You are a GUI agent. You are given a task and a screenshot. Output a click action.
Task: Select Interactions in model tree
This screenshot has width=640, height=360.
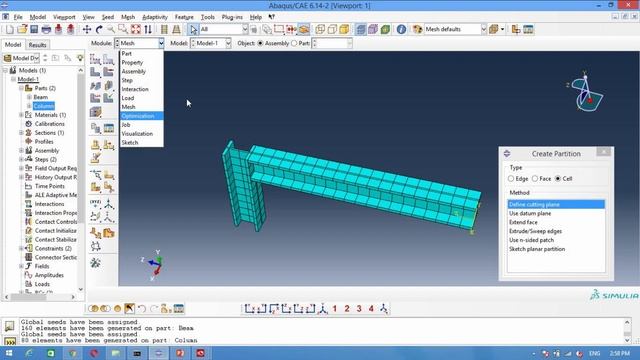coord(49,204)
